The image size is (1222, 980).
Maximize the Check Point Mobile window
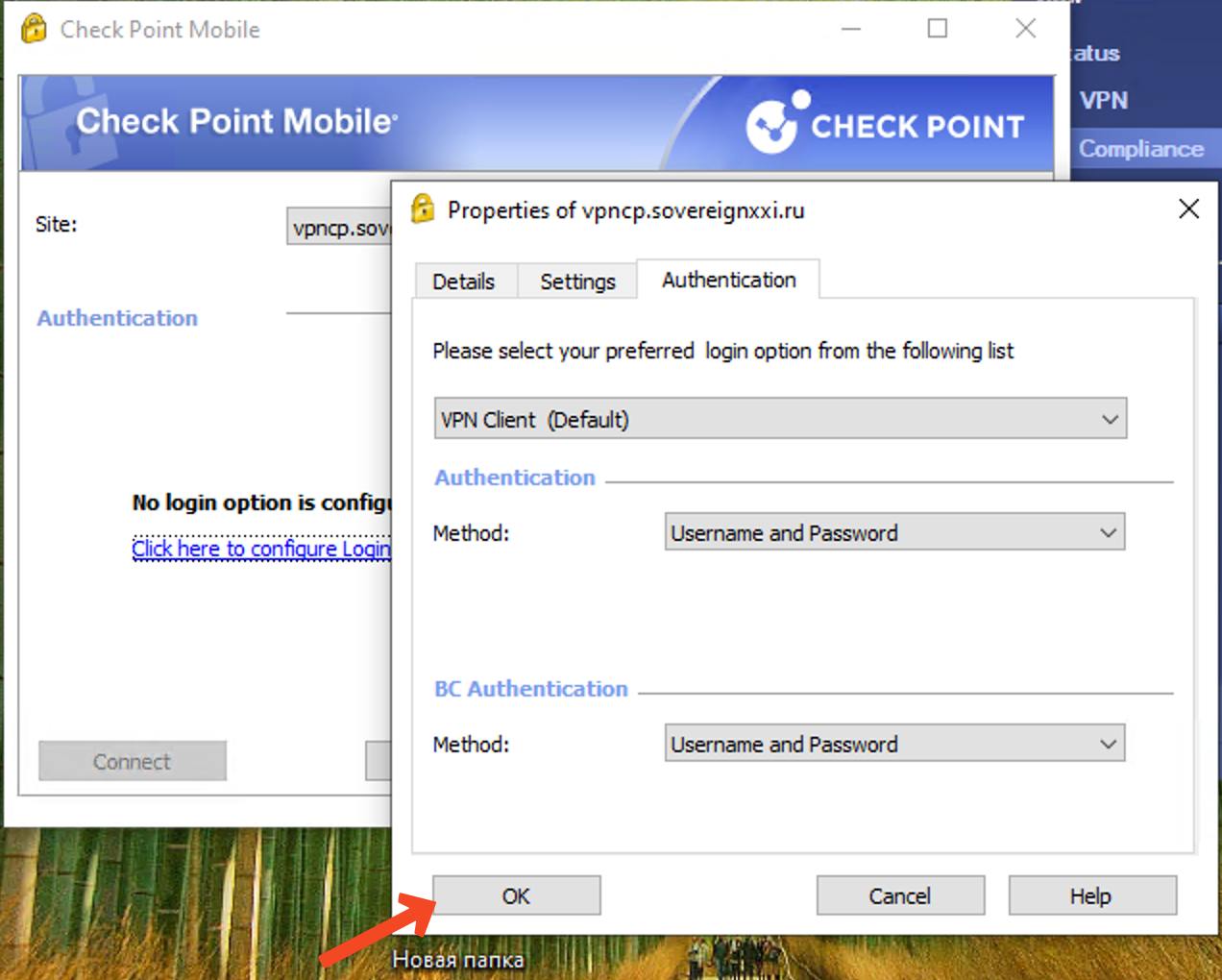point(938,29)
